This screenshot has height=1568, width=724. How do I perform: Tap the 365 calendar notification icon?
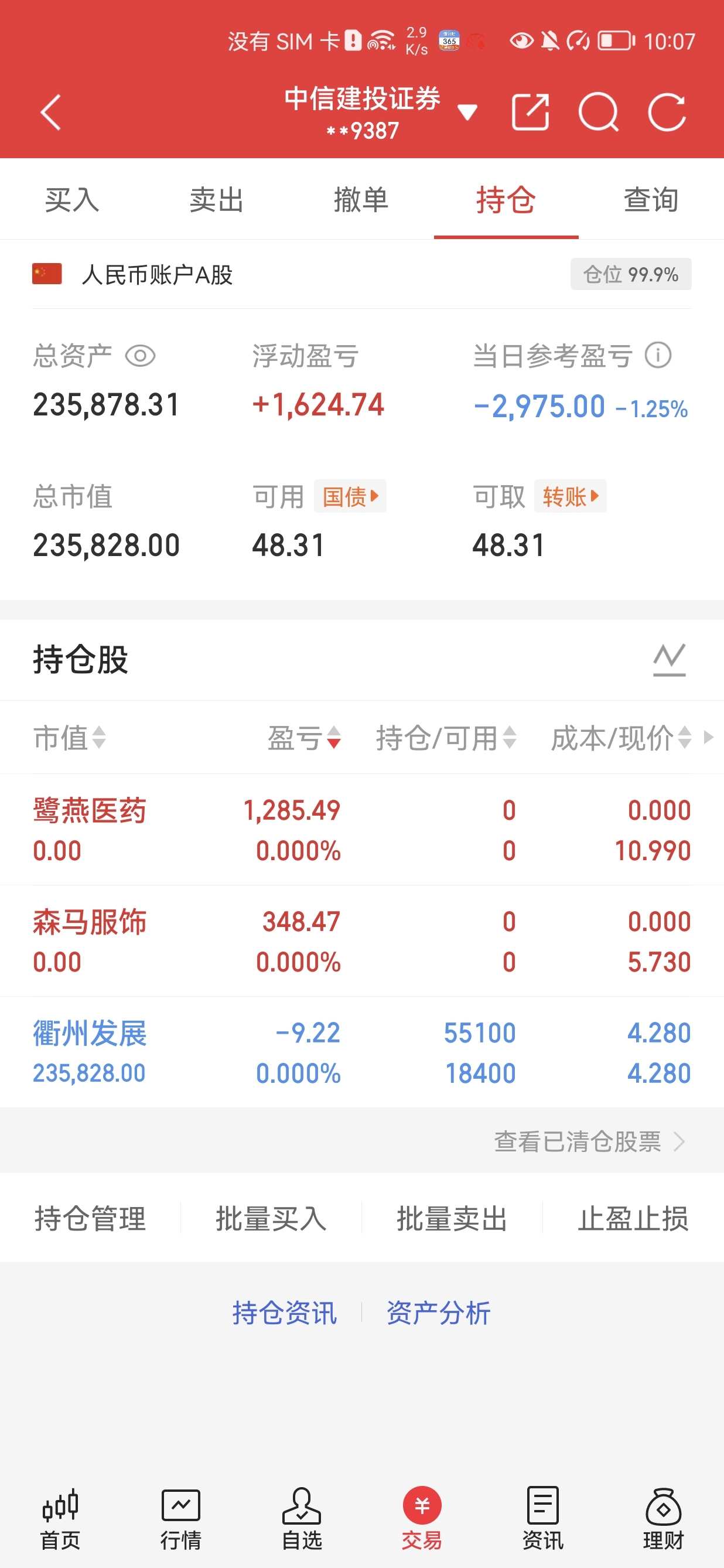point(449,41)
